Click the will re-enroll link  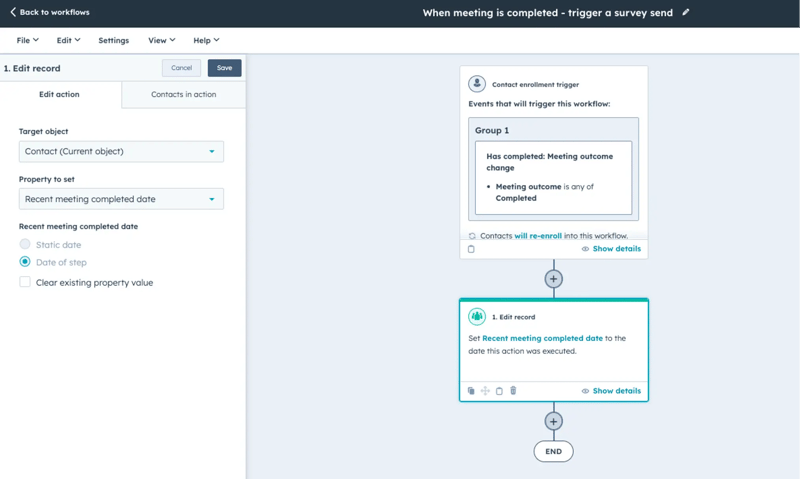[x=538, y=236]
